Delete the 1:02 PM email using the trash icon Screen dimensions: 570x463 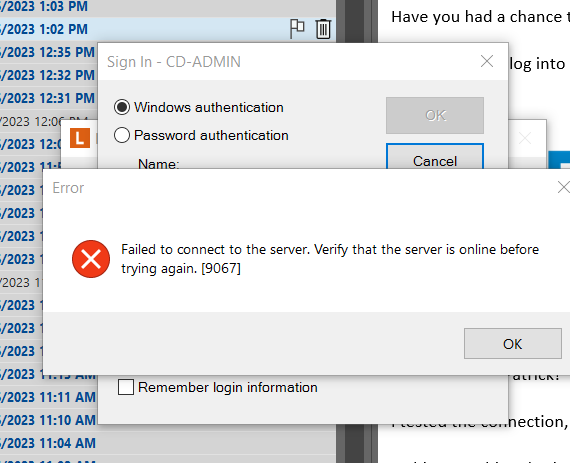pos(323,29)
